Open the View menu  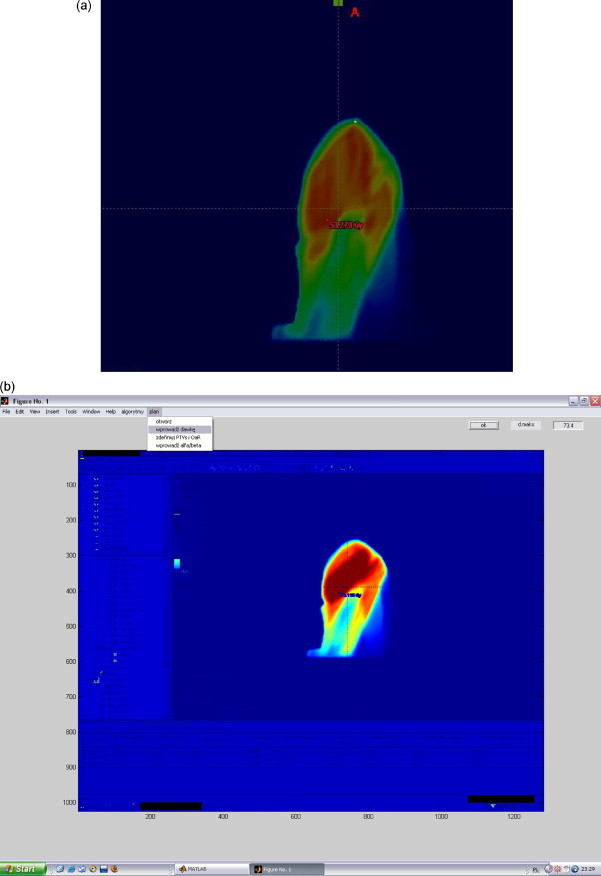click(35, 412)
